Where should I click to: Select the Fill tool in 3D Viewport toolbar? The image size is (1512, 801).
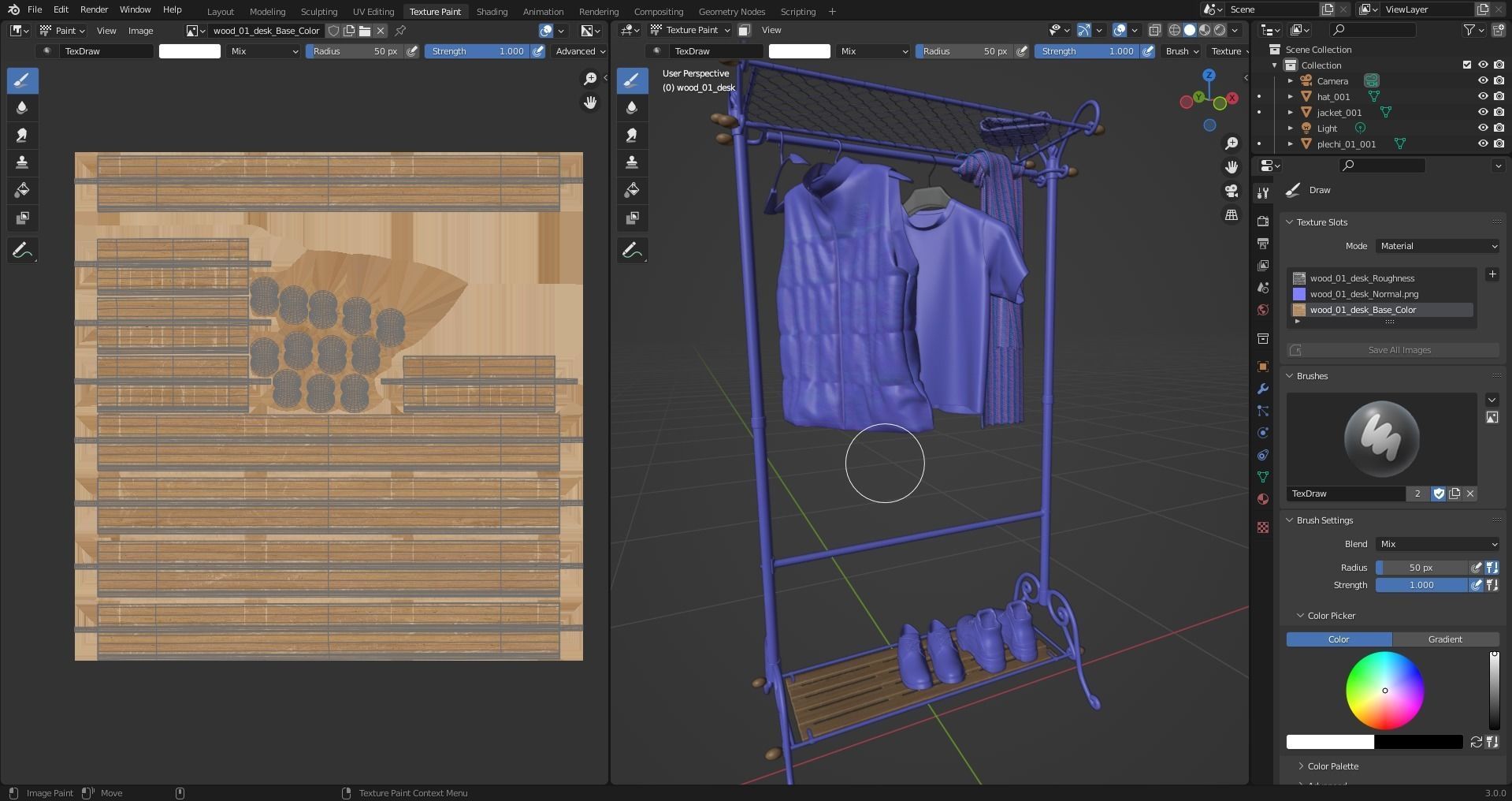tap(632, 190)
